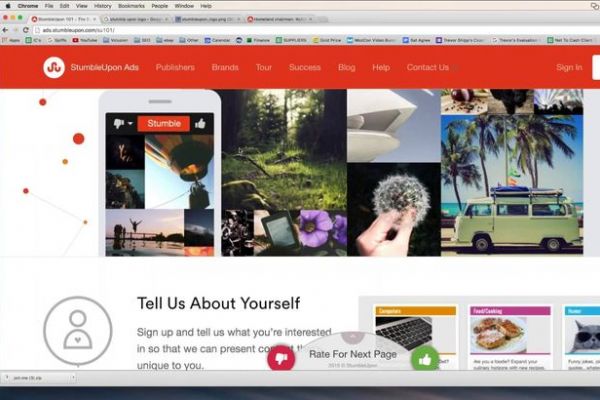Expand the Rate For Next Page arrow handle
The image size is (600, 400).
pos(352,337)
